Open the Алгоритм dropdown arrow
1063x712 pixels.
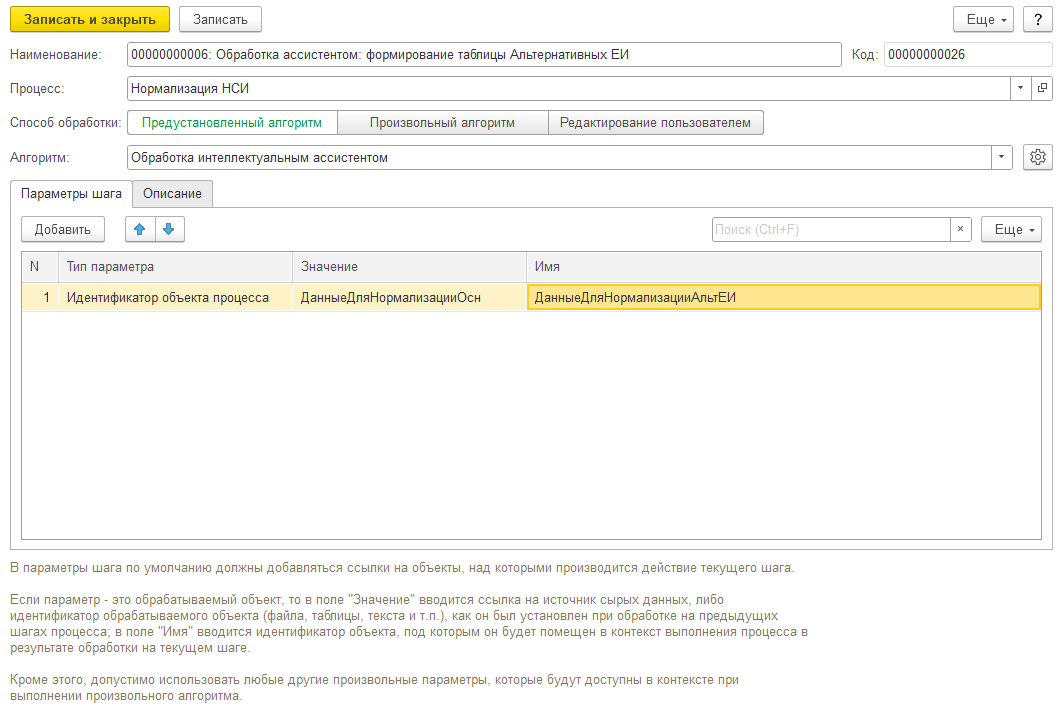point(1003,157)
